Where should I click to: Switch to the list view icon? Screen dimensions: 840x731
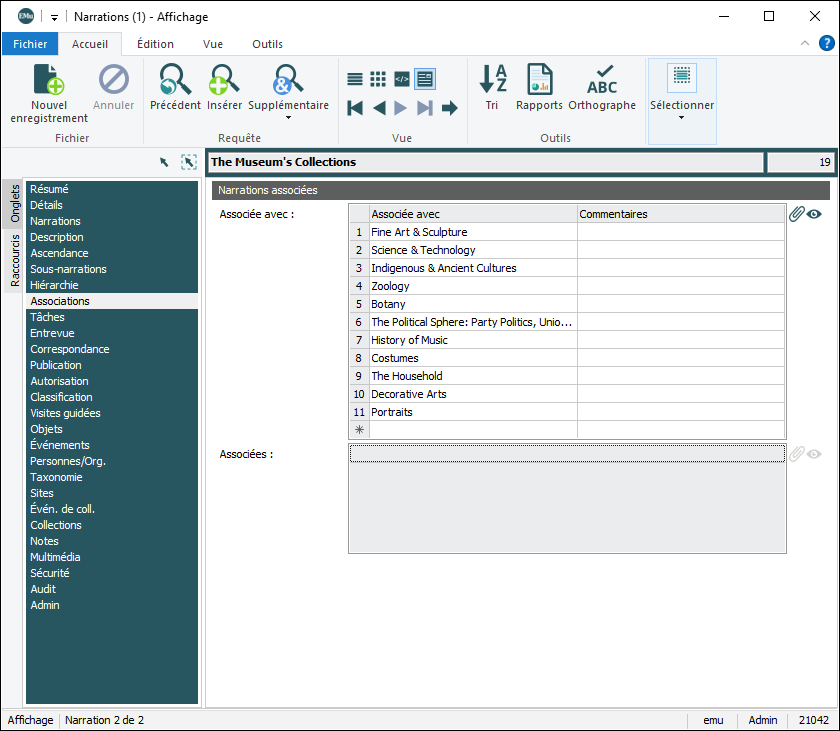[x=355, y=79]
